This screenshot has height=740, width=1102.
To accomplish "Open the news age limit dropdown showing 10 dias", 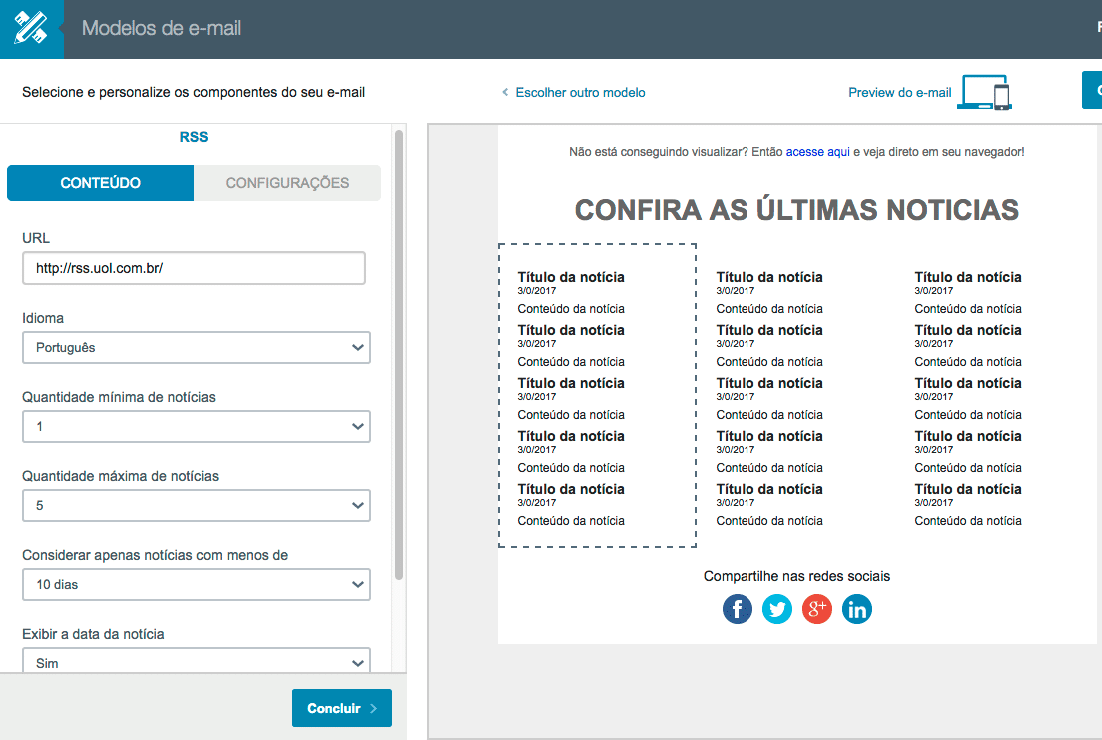I will (x=196, y=585).
